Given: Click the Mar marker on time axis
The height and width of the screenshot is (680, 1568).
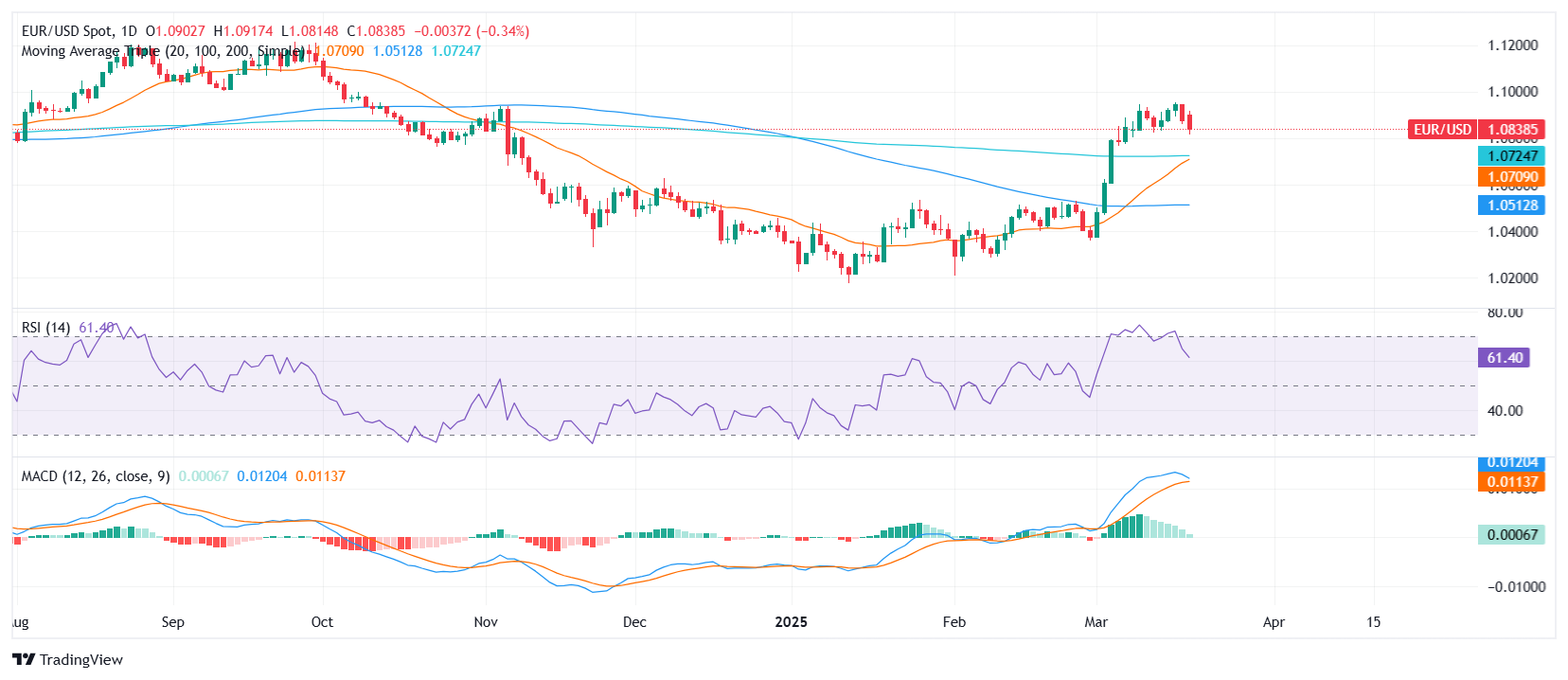Looking at the screenshot, I should pyautogui.click(x=1096, y=622).
